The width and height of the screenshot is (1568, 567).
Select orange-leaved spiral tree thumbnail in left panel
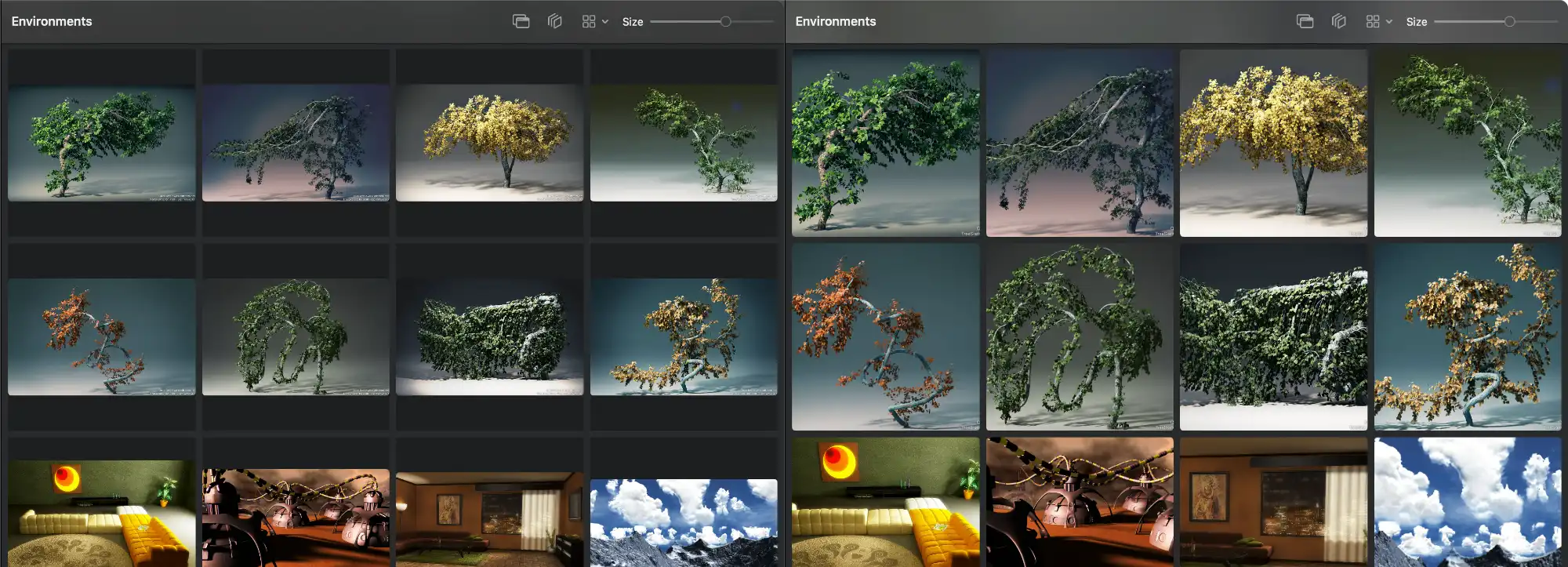[102, 336]
